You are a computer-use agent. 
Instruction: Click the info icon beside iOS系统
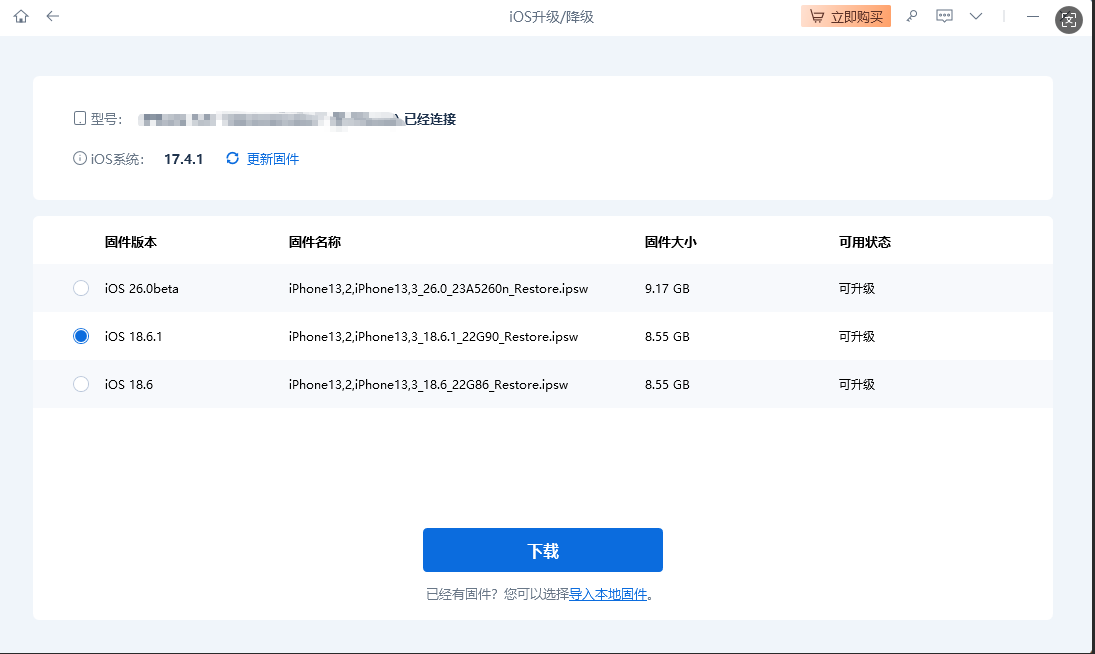pyautogui.click(x=80, y=158)
